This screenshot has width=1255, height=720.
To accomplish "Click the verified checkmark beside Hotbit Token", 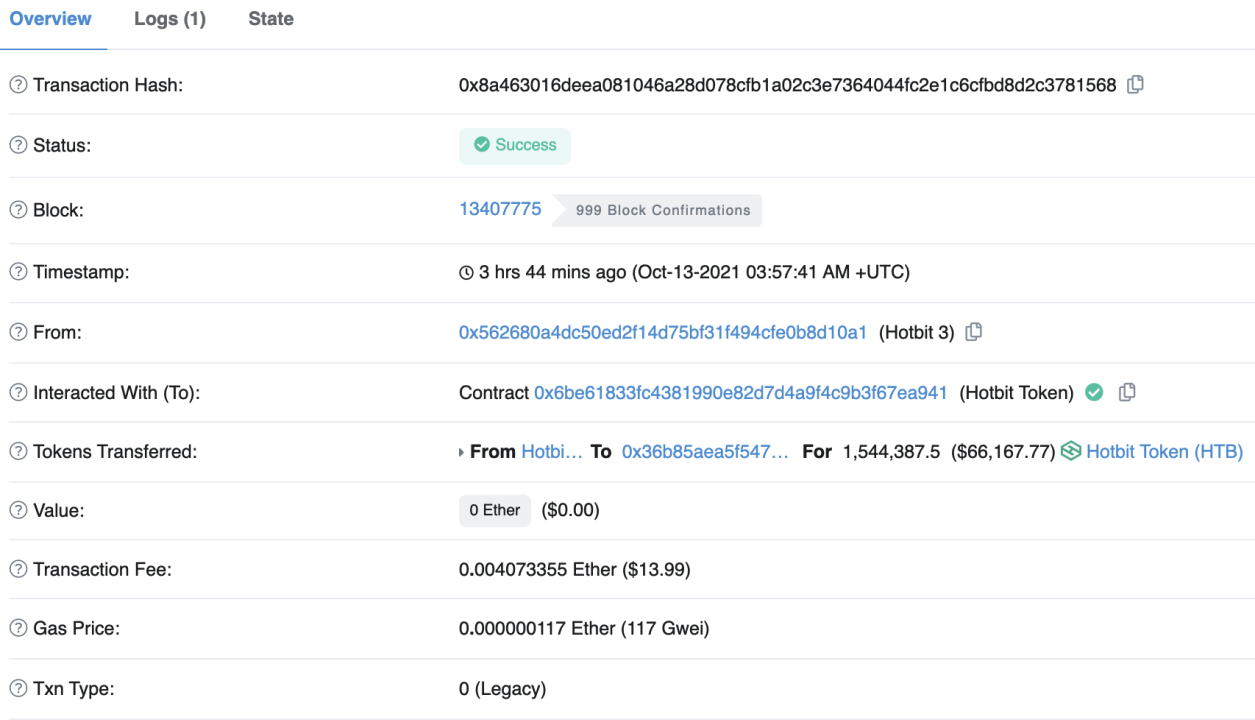I will coord(1094,393).
